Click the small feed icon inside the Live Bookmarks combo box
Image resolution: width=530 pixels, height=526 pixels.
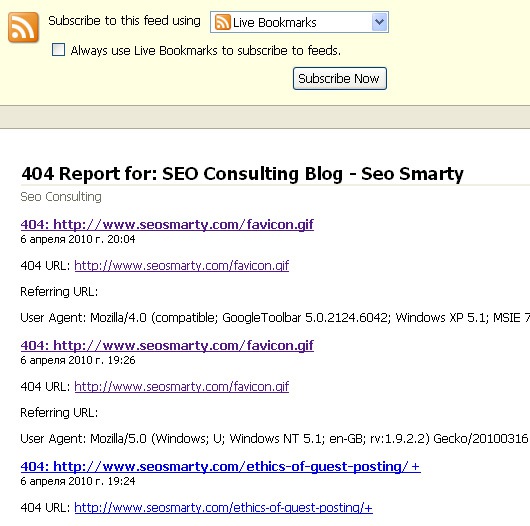pos(222,22)
